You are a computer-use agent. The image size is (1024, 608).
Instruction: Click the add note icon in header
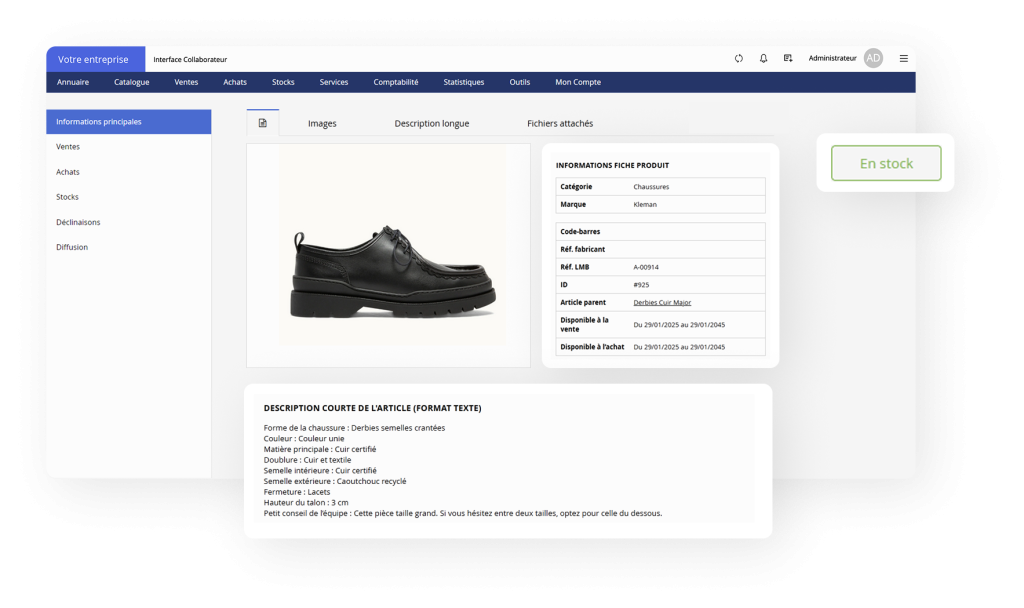[x=788, y=59]
